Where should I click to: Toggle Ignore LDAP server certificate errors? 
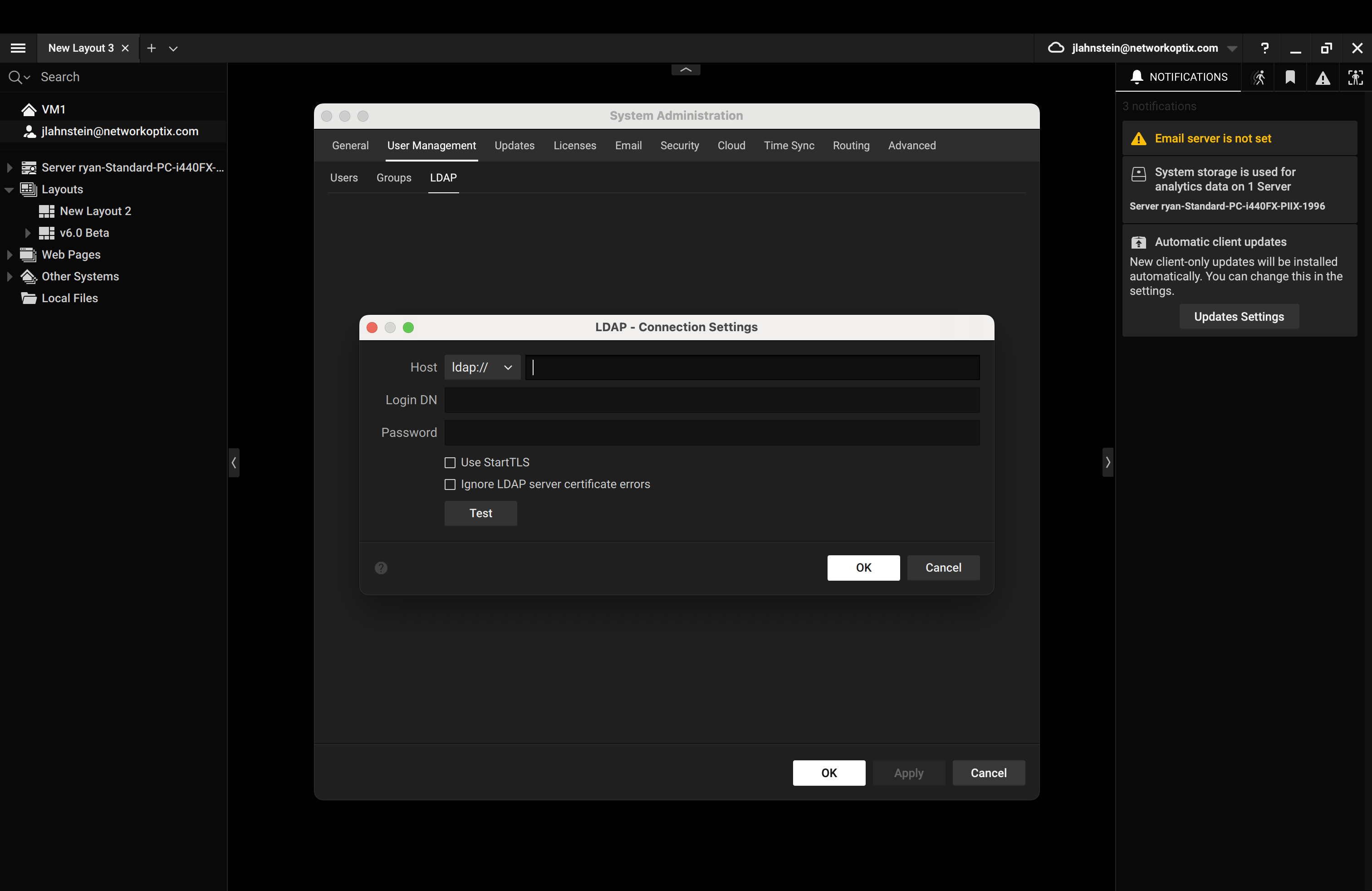coord(450,484)
